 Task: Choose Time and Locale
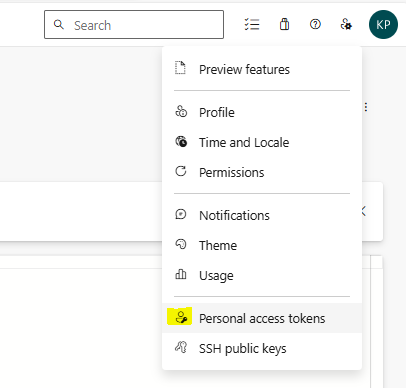(262, 142)
